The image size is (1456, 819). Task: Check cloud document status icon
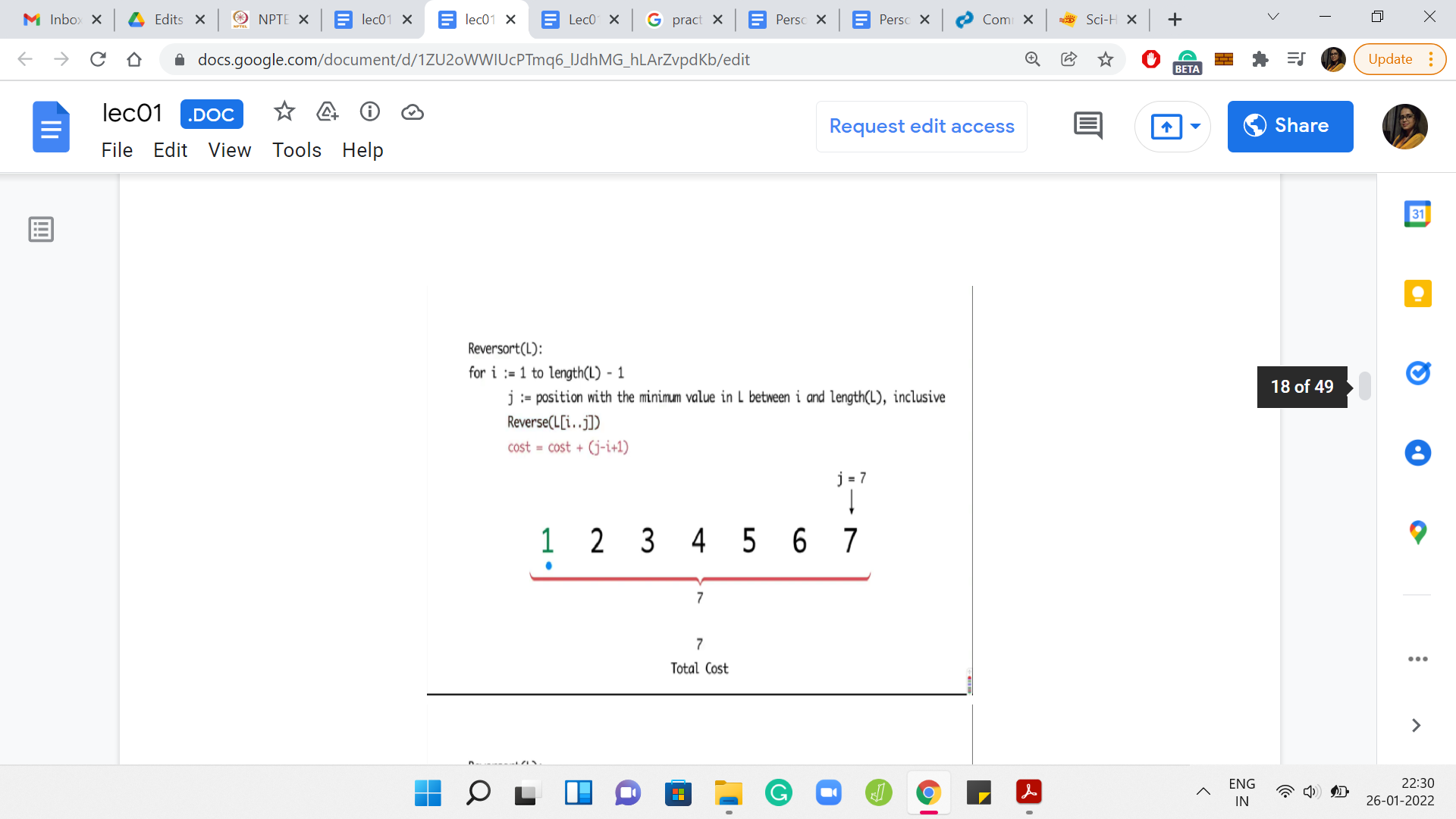tap(412, 112)
